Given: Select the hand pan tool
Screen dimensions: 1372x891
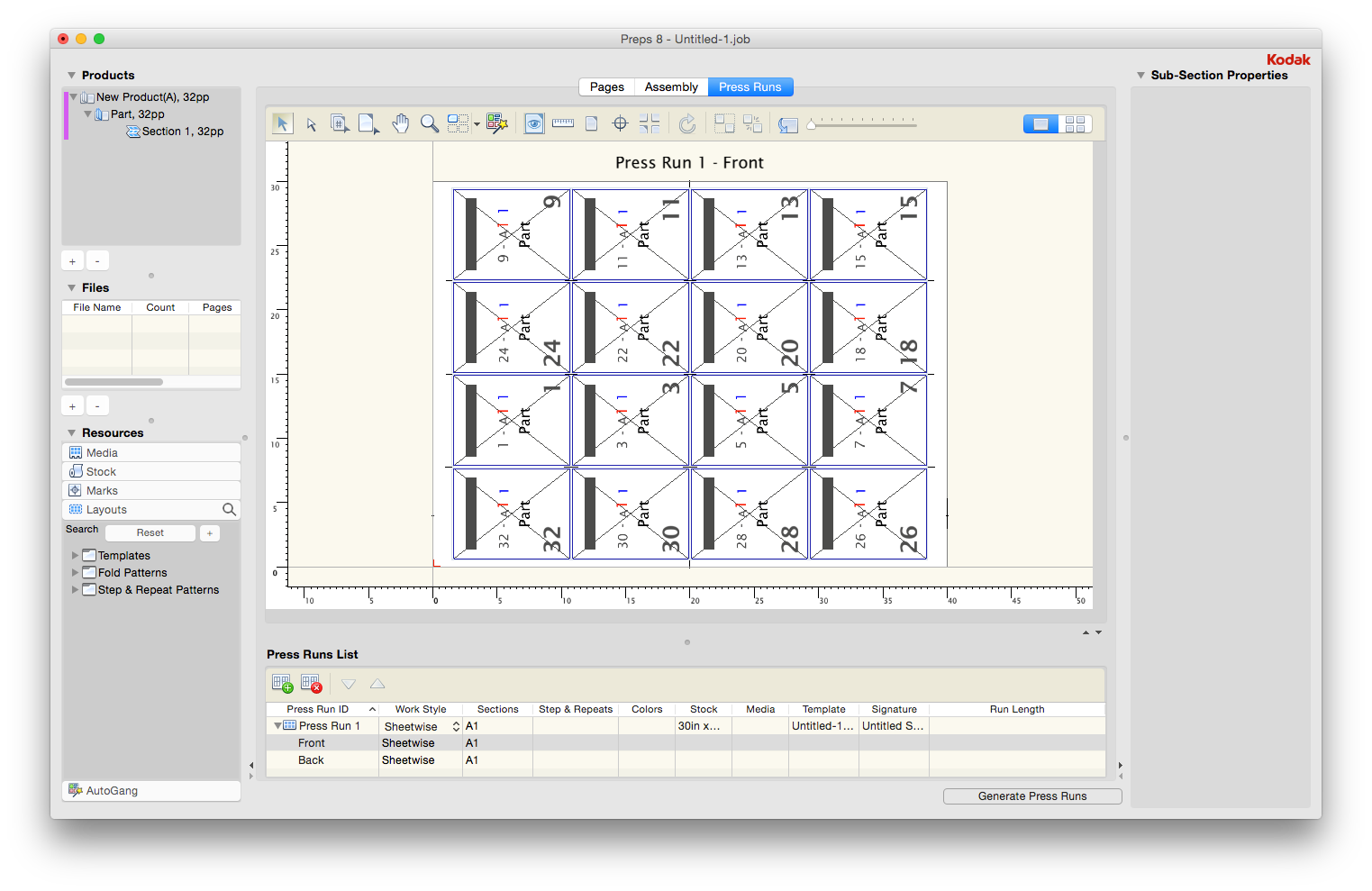Looking at the screenshot, I should (x=401, y=123).
